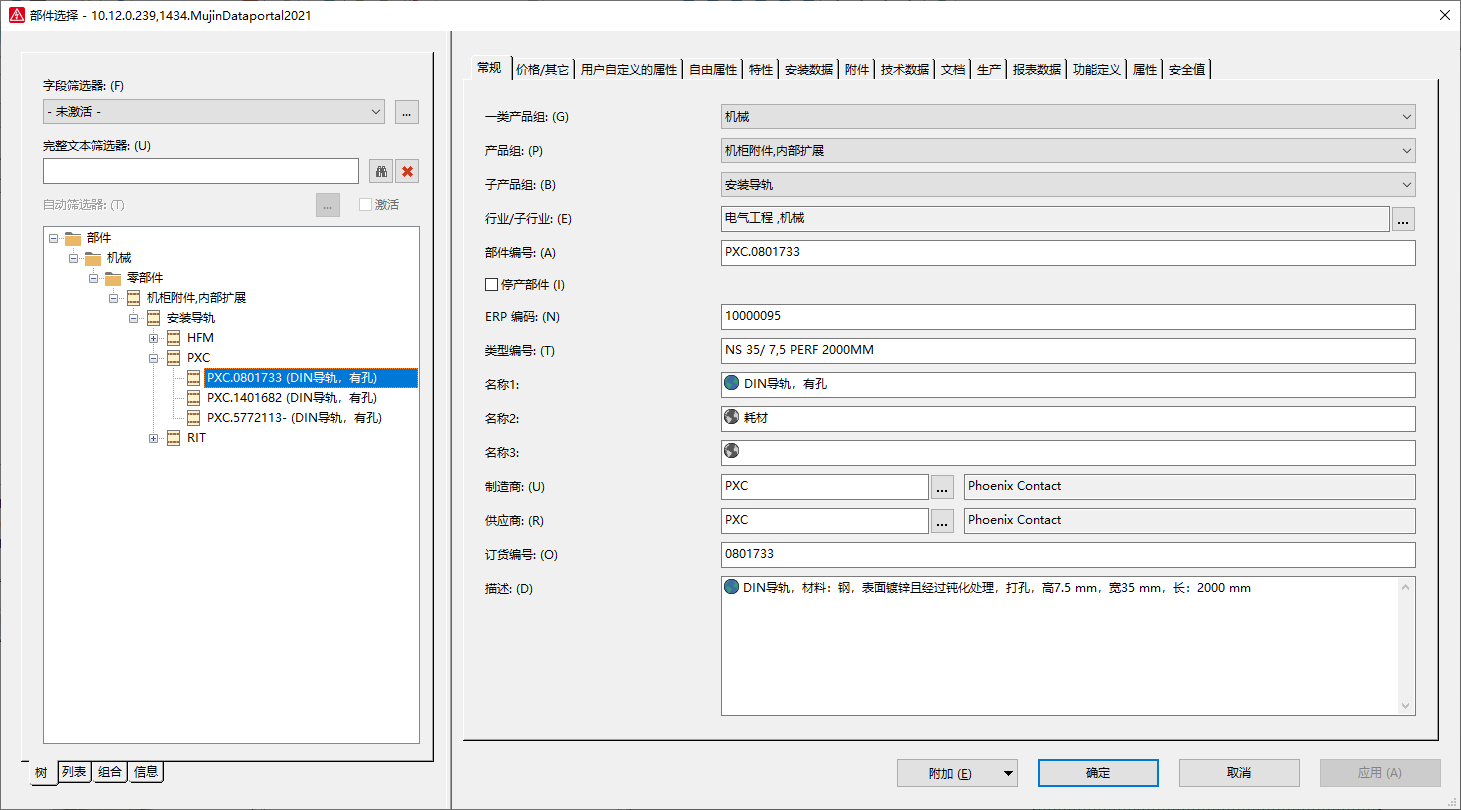Click the globe translation icon in 名称1 field
Viewport: 1461px width, 810px height.
732,383
